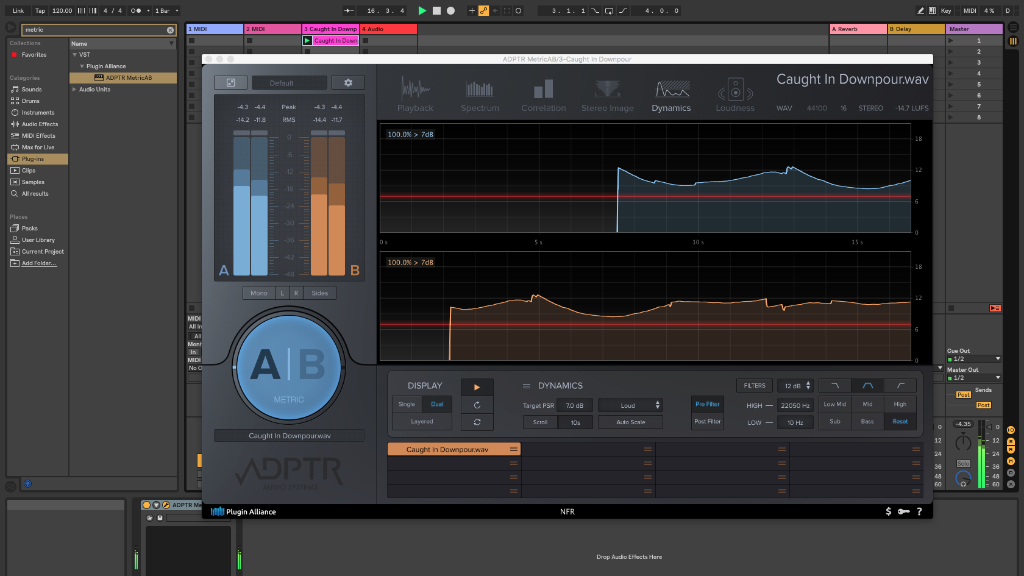The image size is (1024, 576).
Task: Switch to the Stereo Image view
Action: coord(607,95)
